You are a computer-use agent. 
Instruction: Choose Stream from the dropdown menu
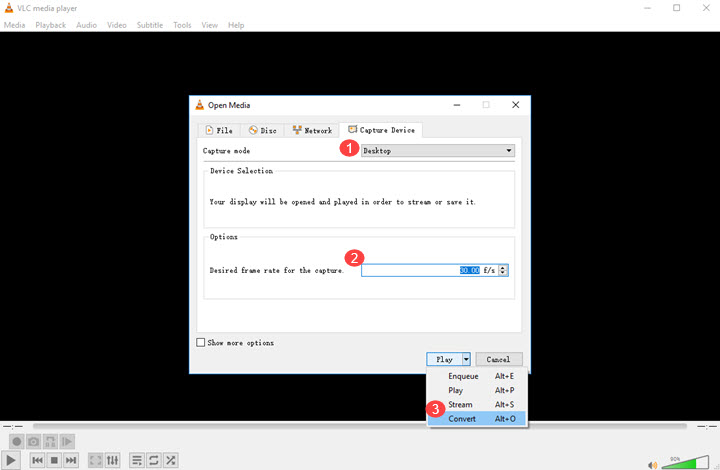477,404
